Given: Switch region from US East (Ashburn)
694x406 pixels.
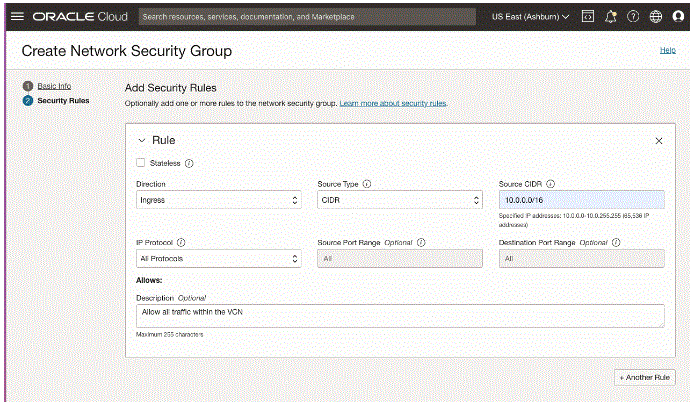Looking at the screenshot, I should [x=530, y=17].
